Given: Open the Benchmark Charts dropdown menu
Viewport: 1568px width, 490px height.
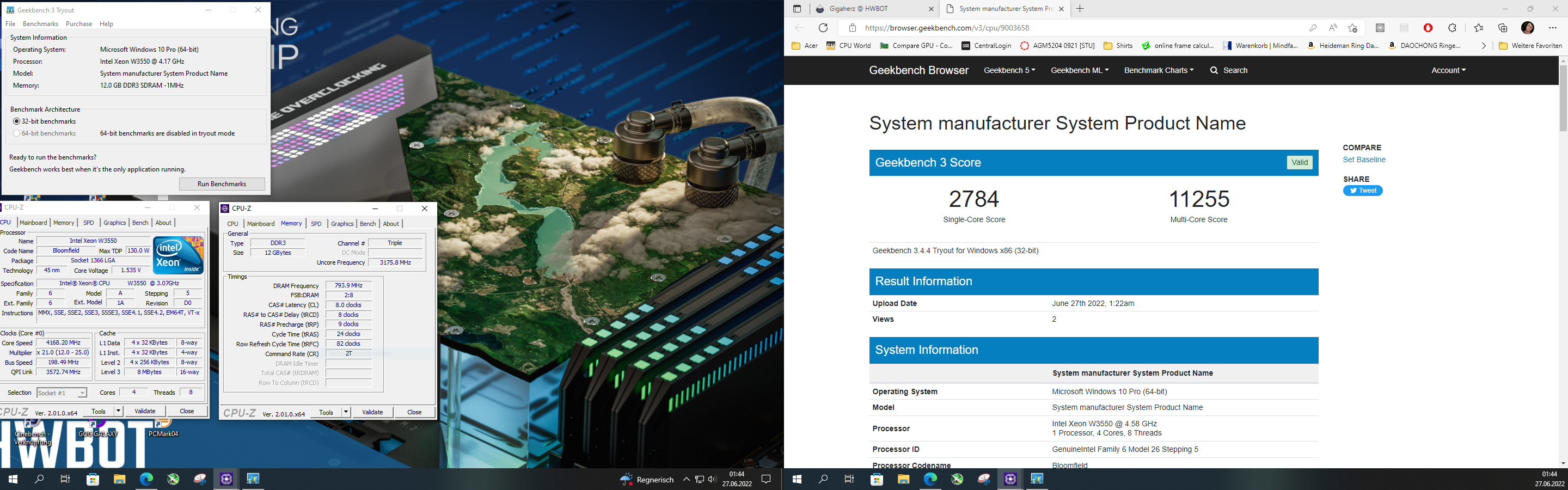Looking at the screenshot, I should (1159, 71).
